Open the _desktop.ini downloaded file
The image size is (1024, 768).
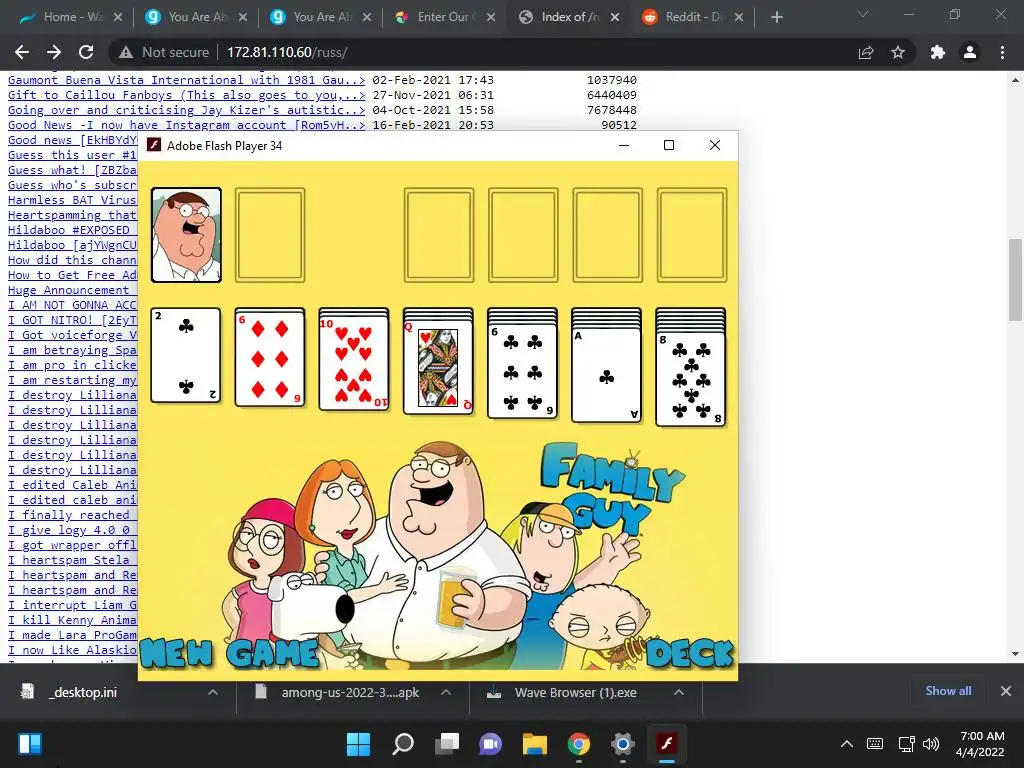click(x=83, y=692)
